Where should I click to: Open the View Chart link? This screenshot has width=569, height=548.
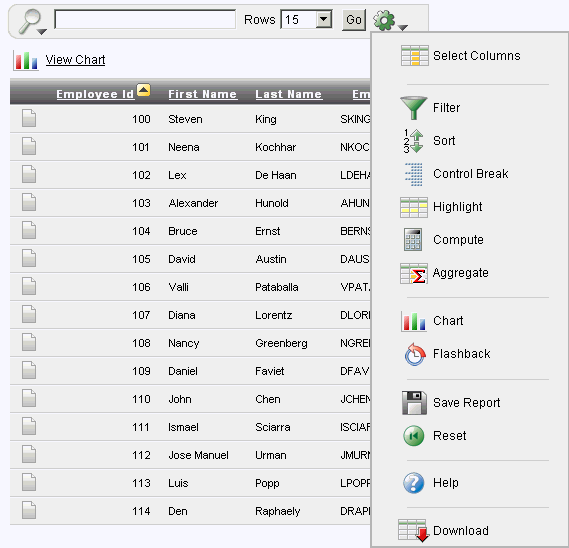point(75,60)
